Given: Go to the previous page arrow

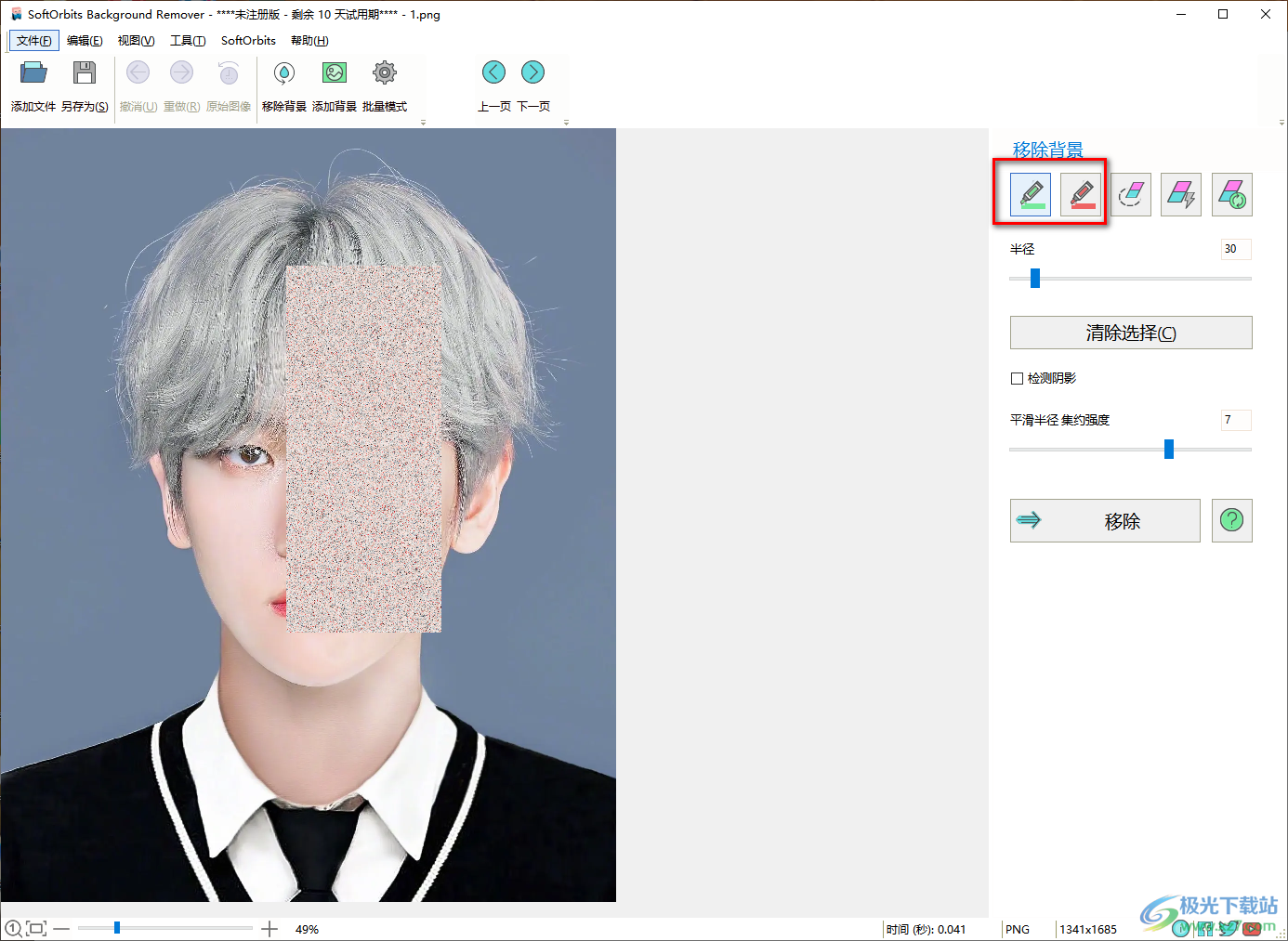Looking at the screenshot, I should coord(494,72).
